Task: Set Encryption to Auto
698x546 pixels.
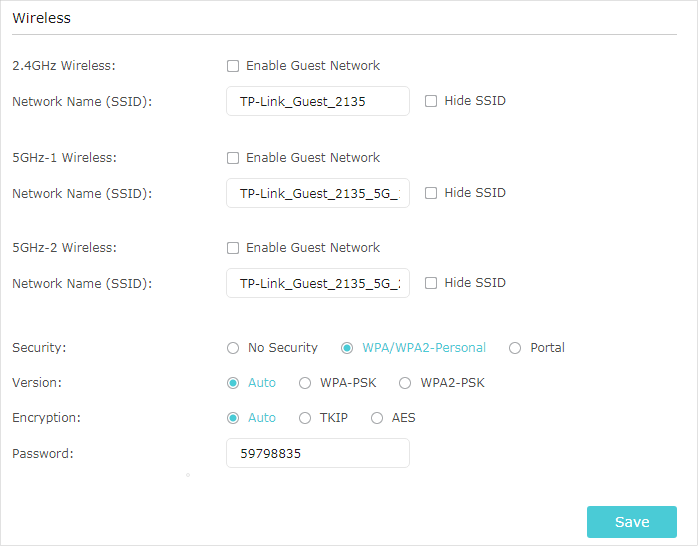Action: pos(233,418)
